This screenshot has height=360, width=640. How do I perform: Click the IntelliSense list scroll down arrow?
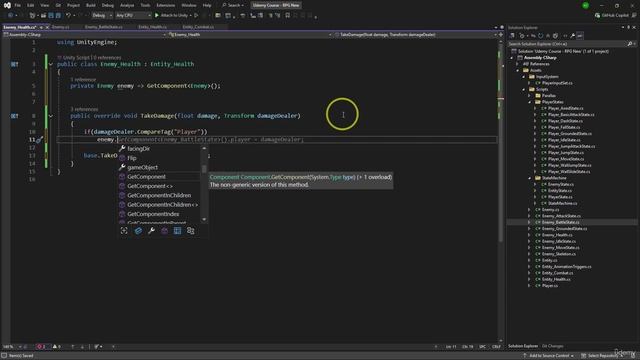coord(204,220)
